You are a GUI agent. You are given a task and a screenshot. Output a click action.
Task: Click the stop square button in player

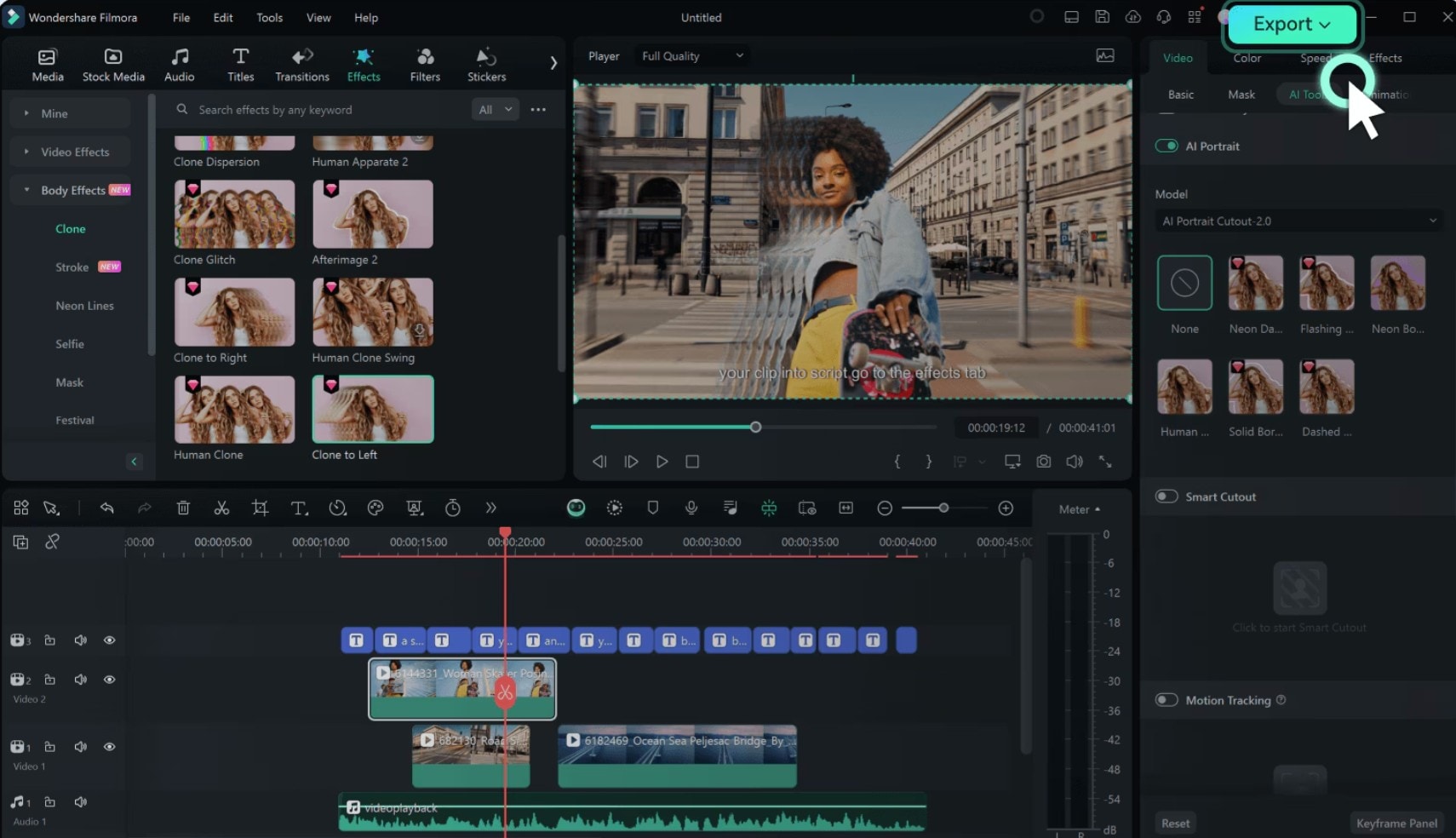pos(692,461)
